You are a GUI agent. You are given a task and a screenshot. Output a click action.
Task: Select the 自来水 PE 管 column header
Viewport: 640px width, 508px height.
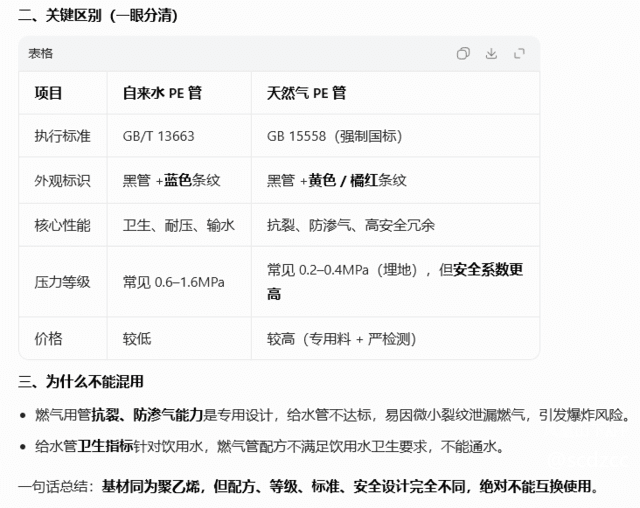click(x=162, y=93)
